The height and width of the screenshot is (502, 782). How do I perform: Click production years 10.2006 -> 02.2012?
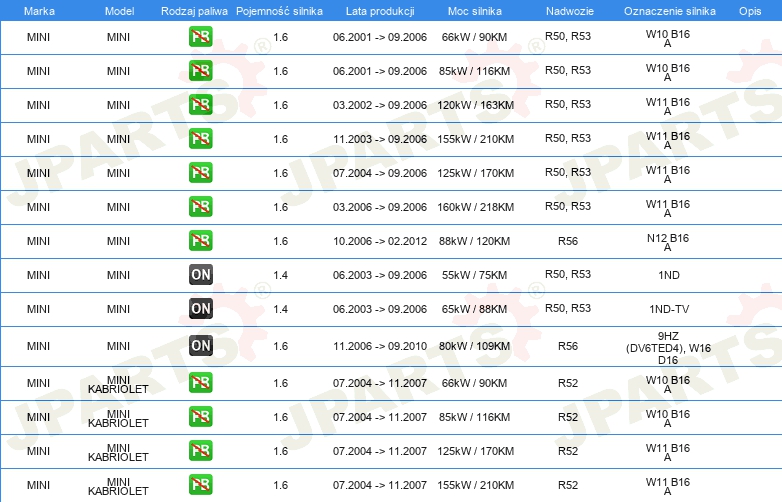(x=380, y=241)
